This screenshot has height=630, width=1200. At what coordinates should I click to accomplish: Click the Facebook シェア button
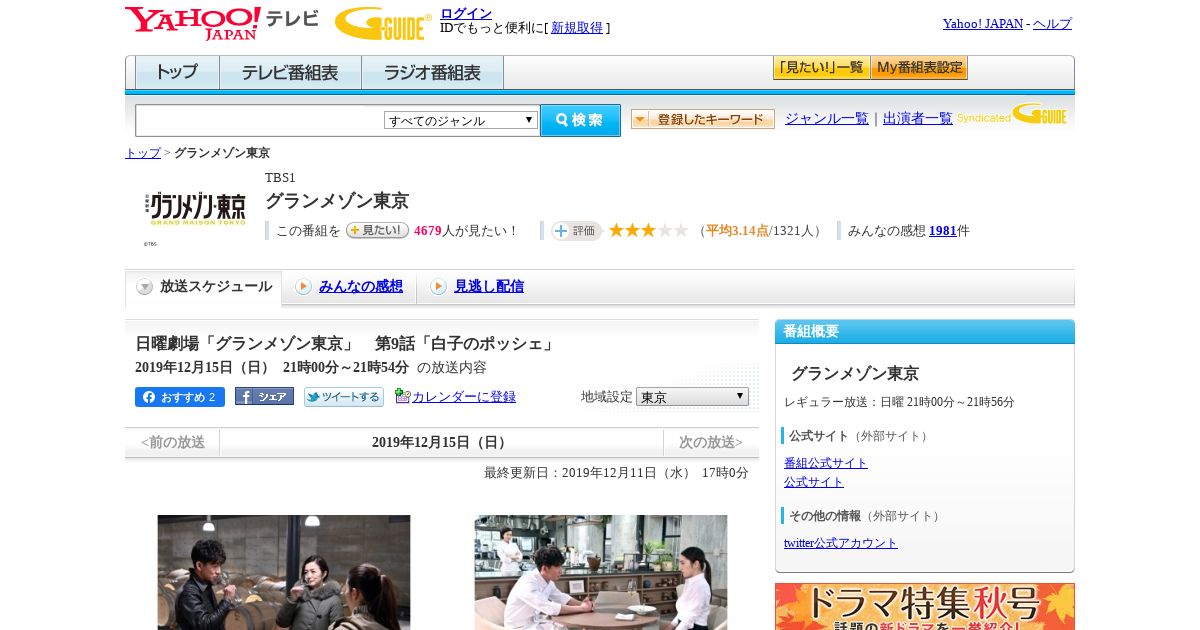point(264,397)
